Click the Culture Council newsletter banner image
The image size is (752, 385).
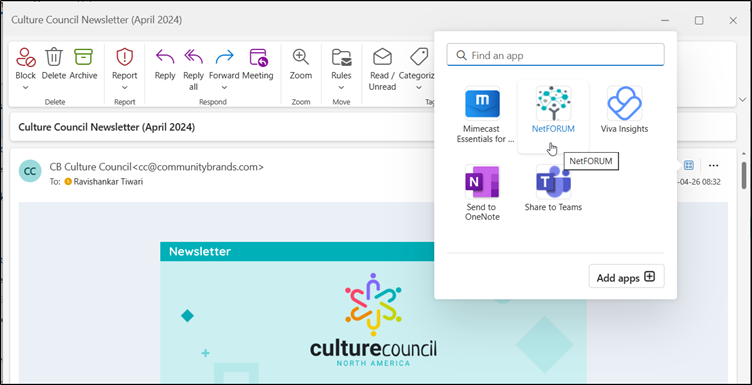[x=373, y=313]
